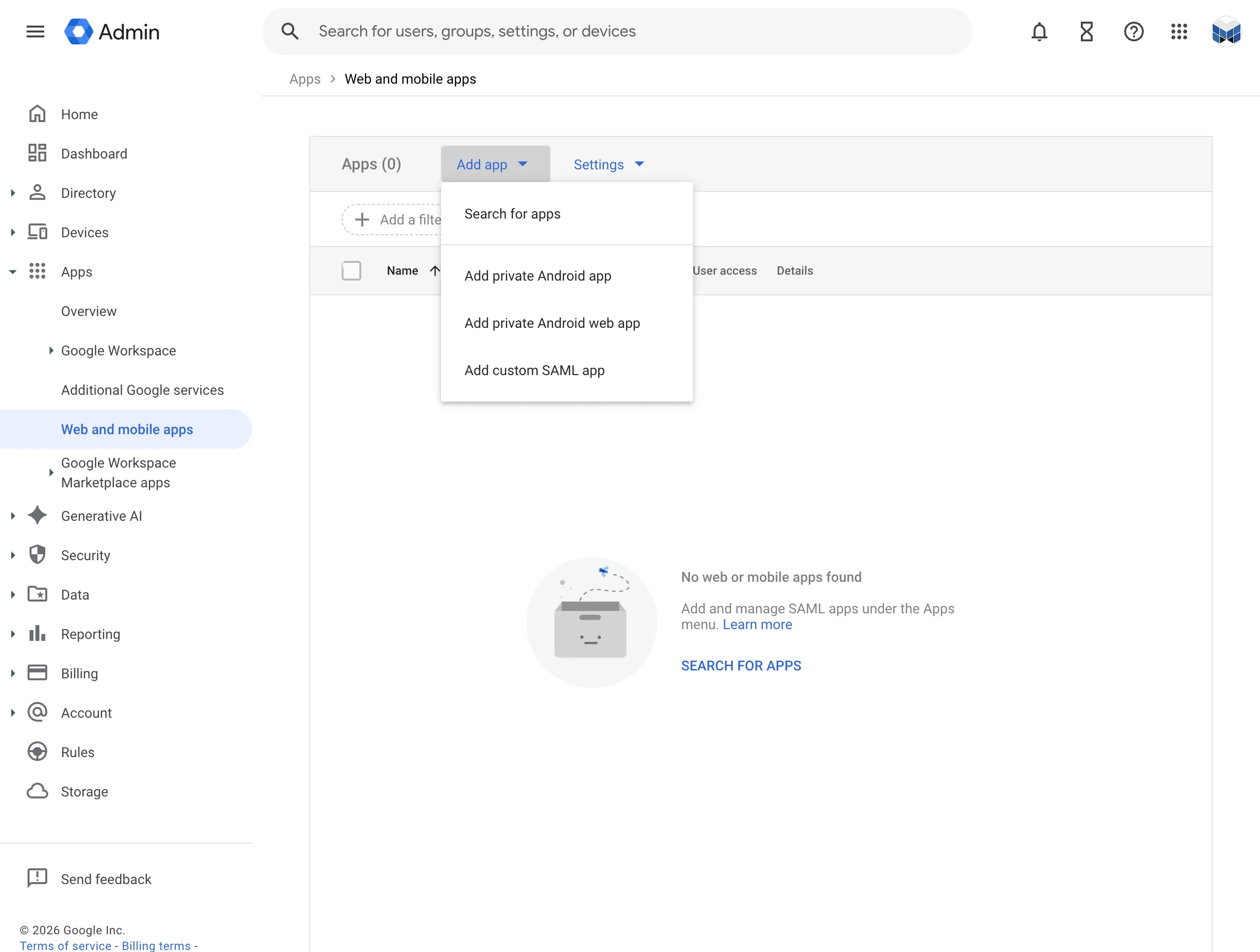This screenshot has width=1260, height=952.
Task: Open the navigation hamburger menu
Action: click(x=35, y=32)
